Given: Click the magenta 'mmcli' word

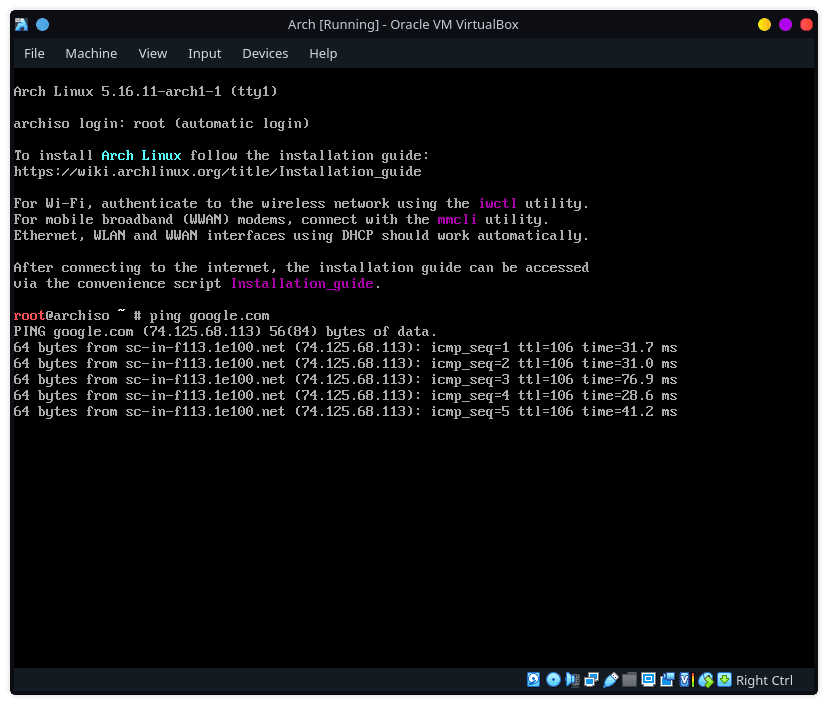Looking at the screenshot, I should 457,219.
